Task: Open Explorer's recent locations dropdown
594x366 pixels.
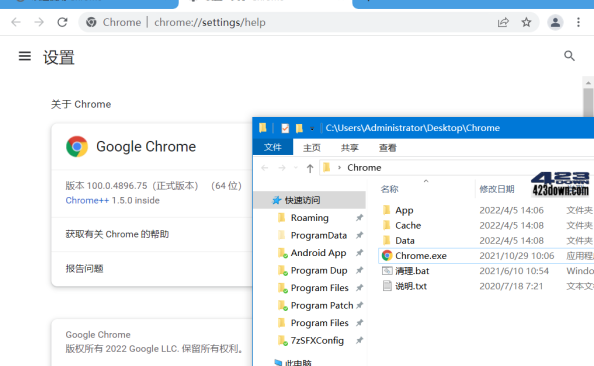Action: (296, 168)
